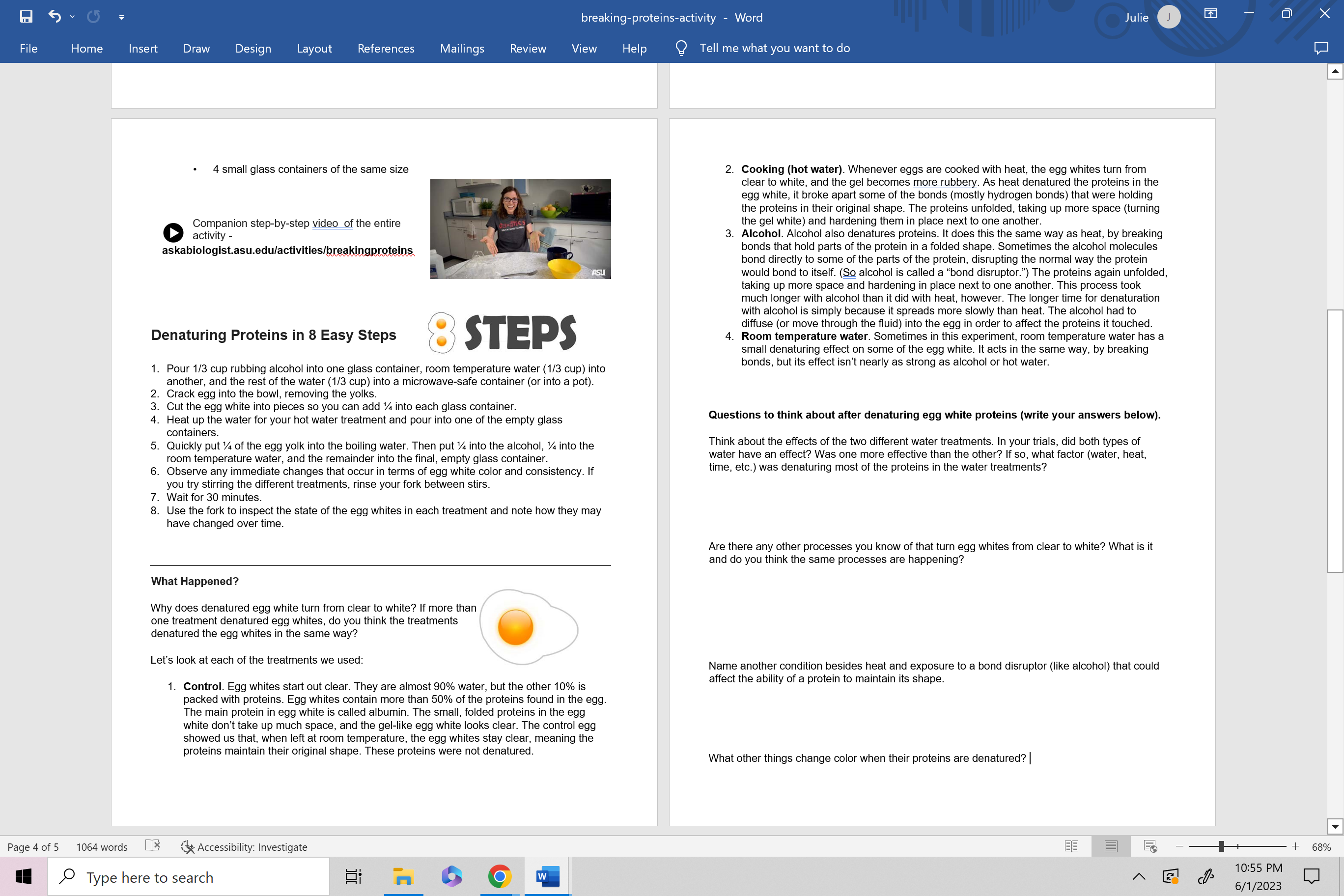Click the zoom in plus icon
The image size is (1344, 896).
point(1295,846)
